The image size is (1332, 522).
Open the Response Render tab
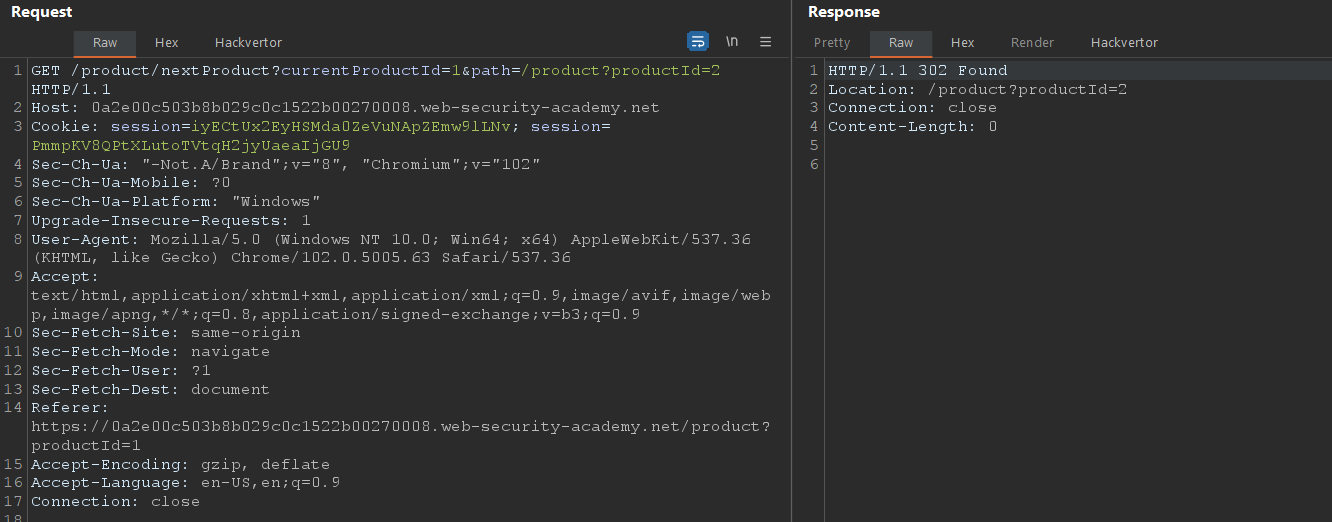click(1032, 43)
